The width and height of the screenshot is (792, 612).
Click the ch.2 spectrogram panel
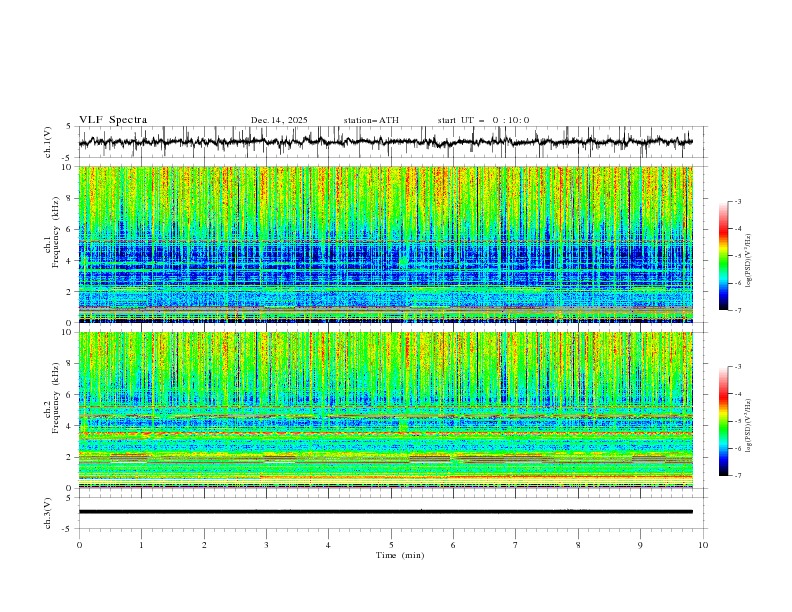point(386,410)
